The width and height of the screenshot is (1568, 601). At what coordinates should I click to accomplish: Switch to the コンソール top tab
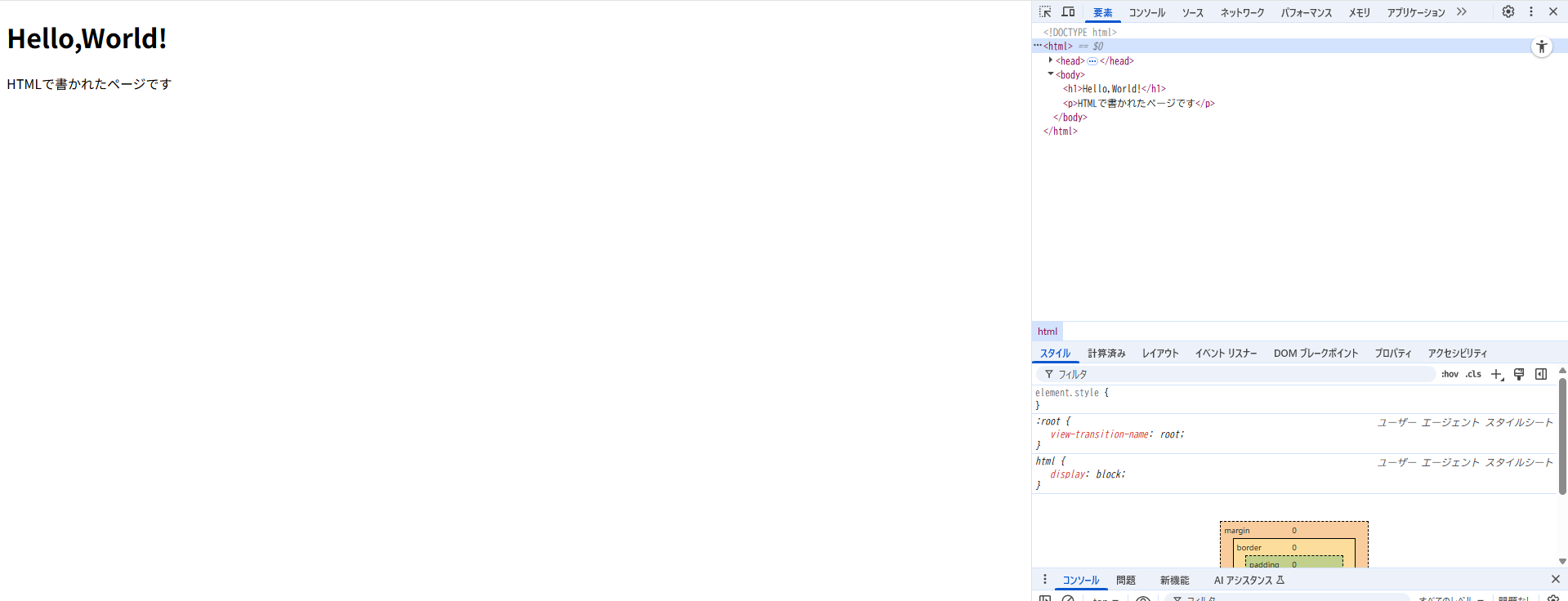[x=1147, y=12]
